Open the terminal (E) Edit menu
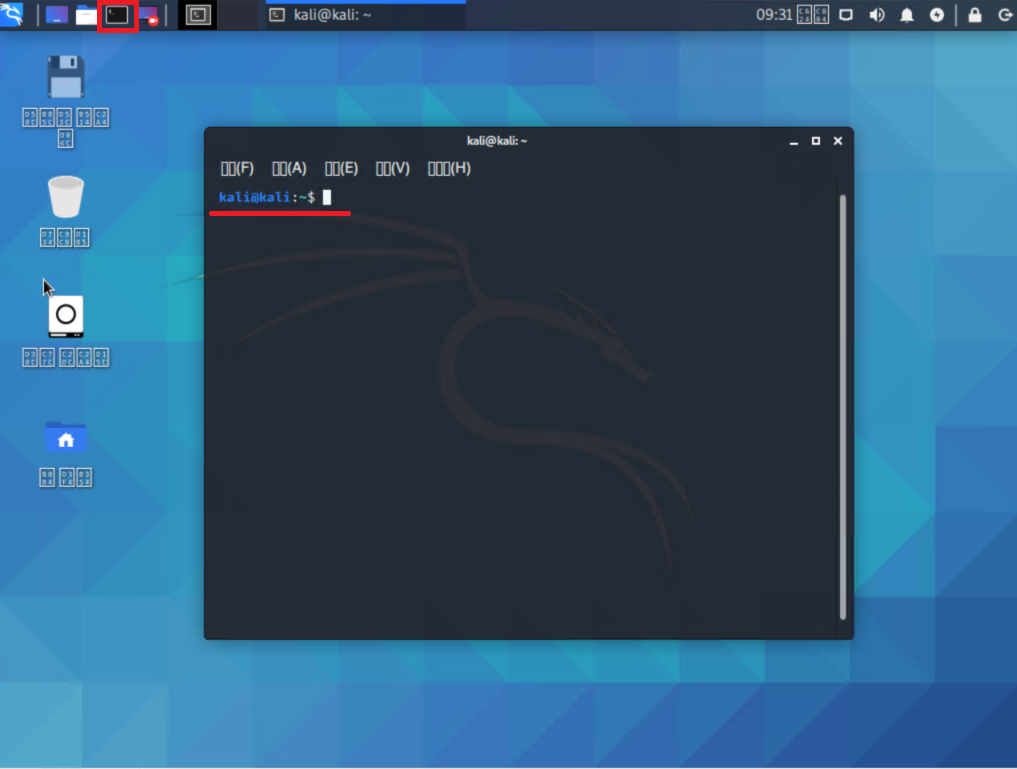Viewport: 1017px width, 769px height. pos(341,169)
